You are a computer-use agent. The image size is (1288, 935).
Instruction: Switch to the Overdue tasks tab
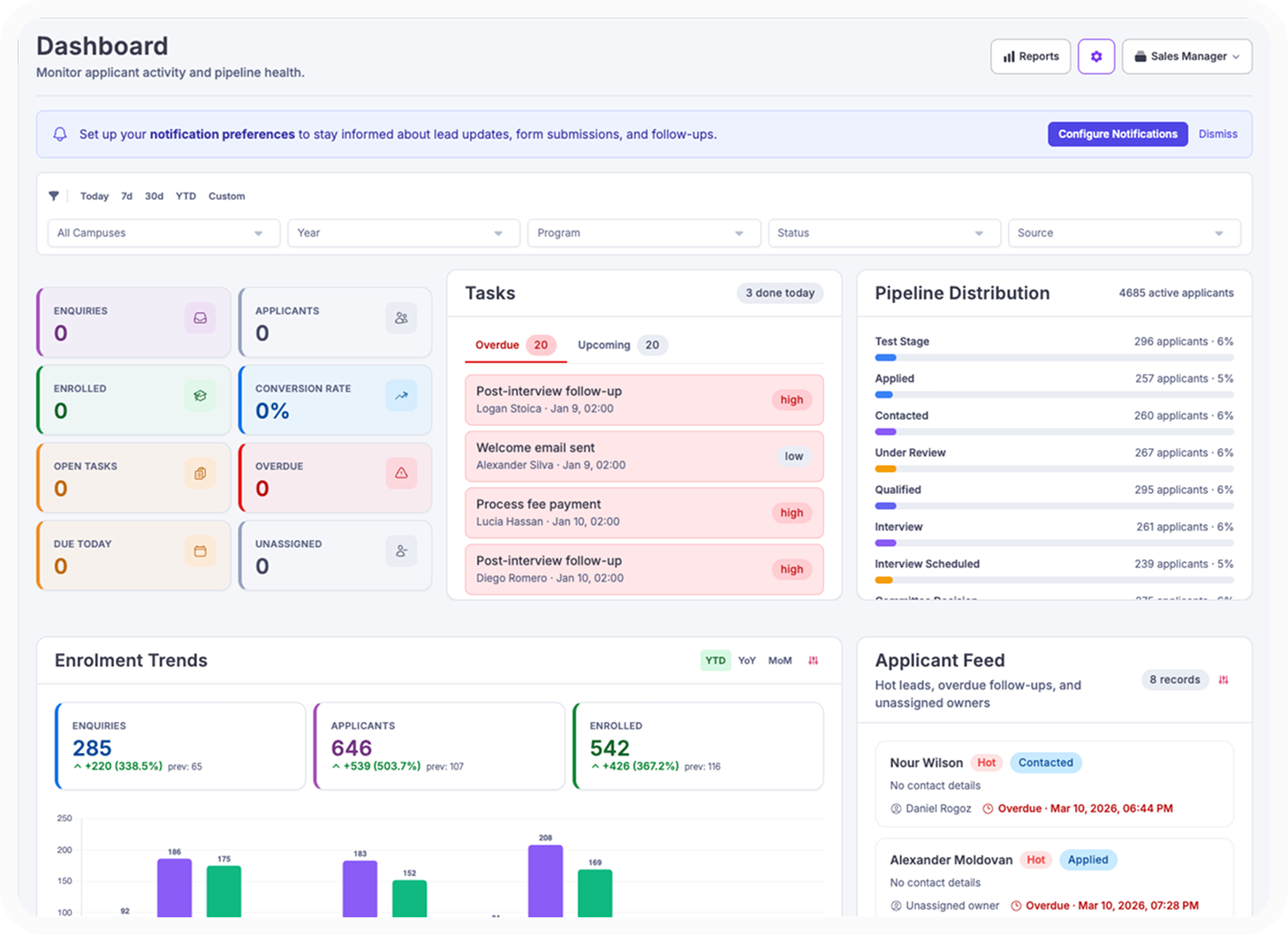516,346
